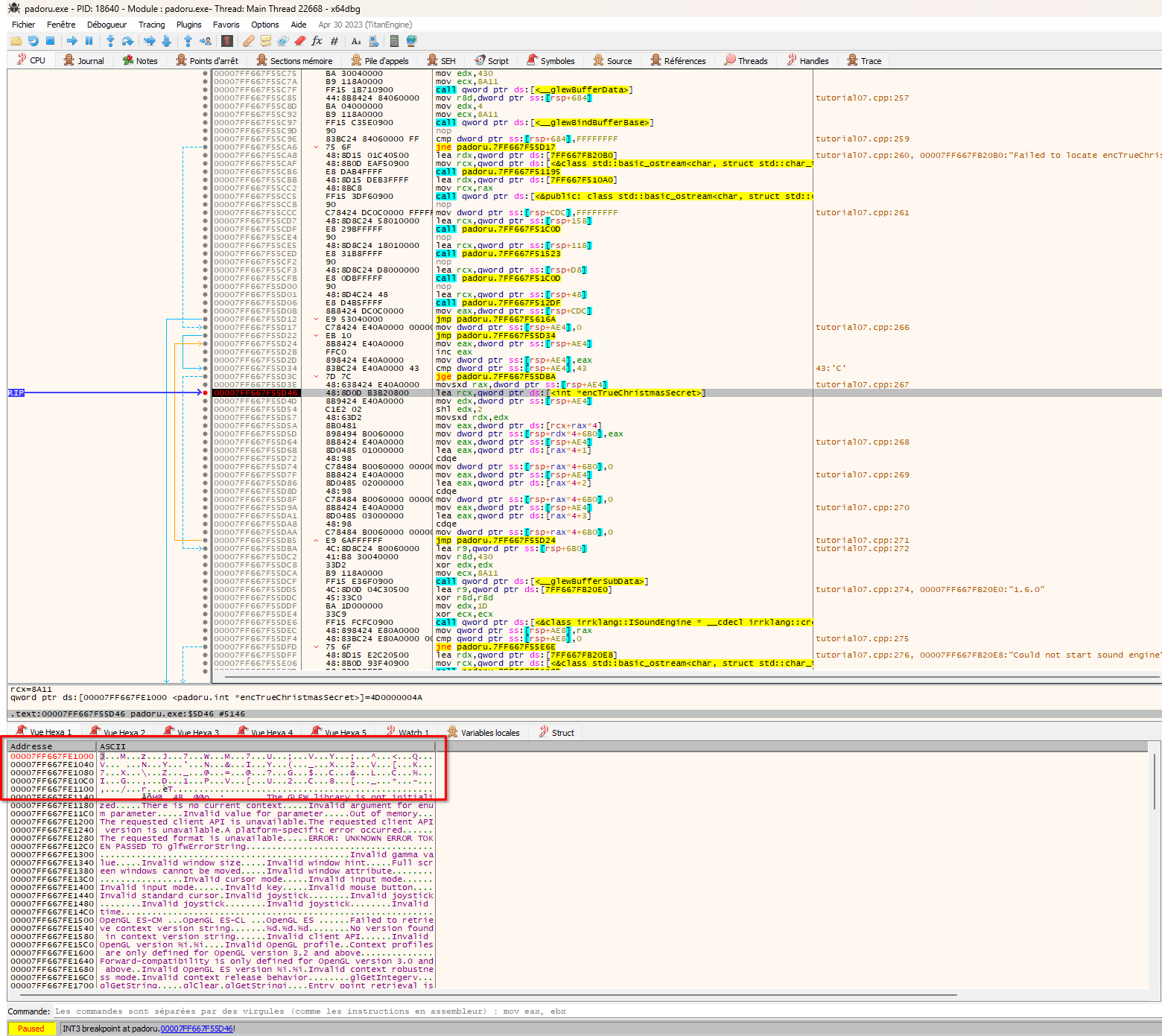Toggle the red breakpoint dot at RIP line

205,393
